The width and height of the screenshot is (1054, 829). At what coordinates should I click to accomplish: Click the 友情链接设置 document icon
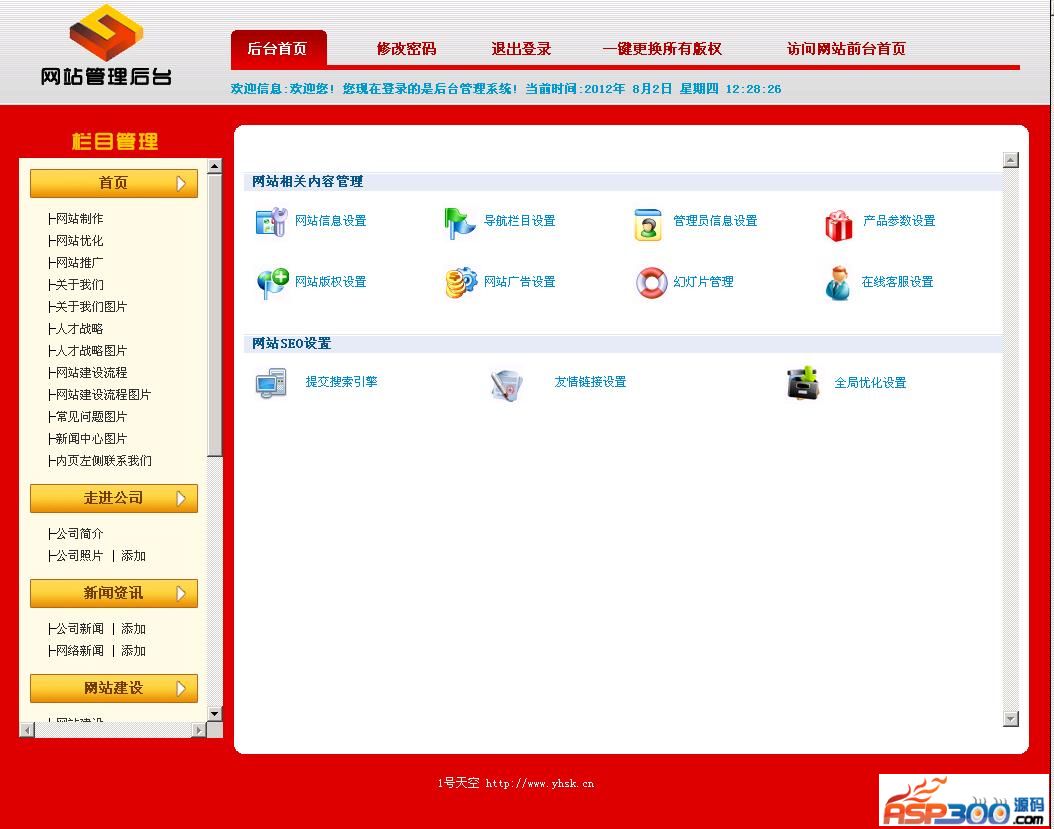pos(506,386)
